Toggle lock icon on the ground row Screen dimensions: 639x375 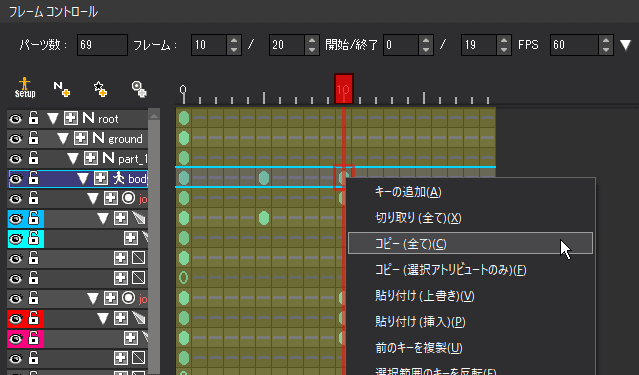click(33, 139)
